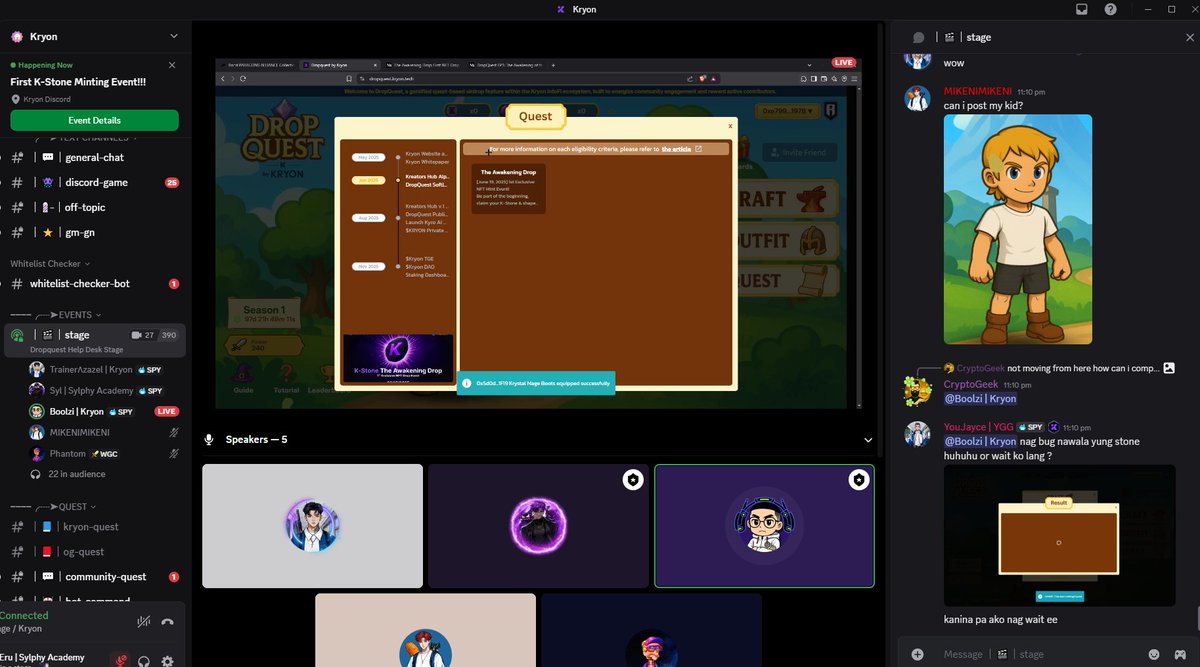
Task: Click the CryptoGeek username in chat
Action: 971,384
